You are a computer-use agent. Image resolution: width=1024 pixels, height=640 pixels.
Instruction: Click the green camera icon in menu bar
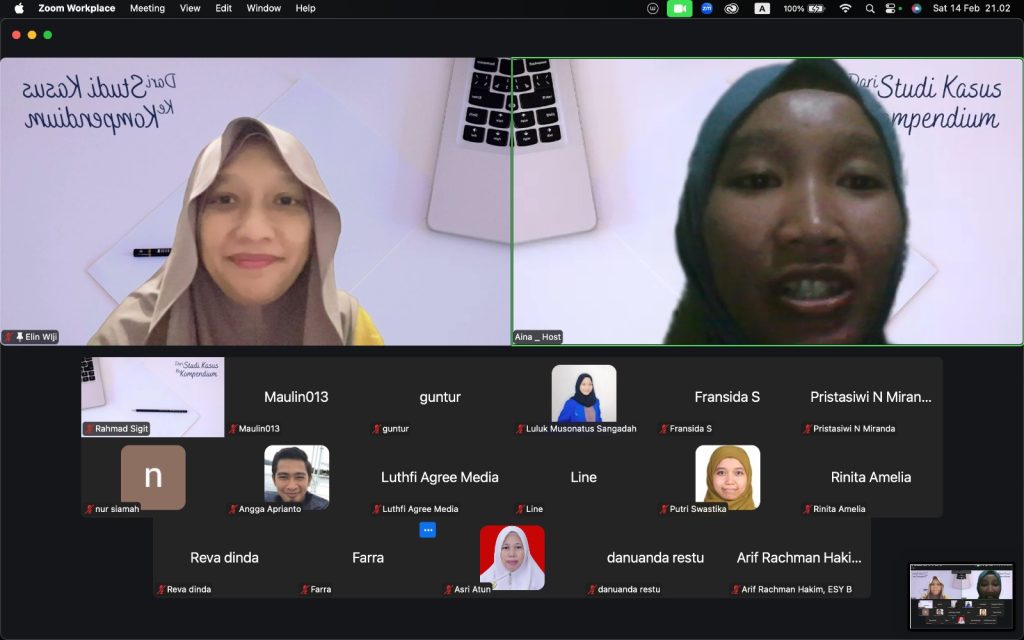click(x=679, y=8)
